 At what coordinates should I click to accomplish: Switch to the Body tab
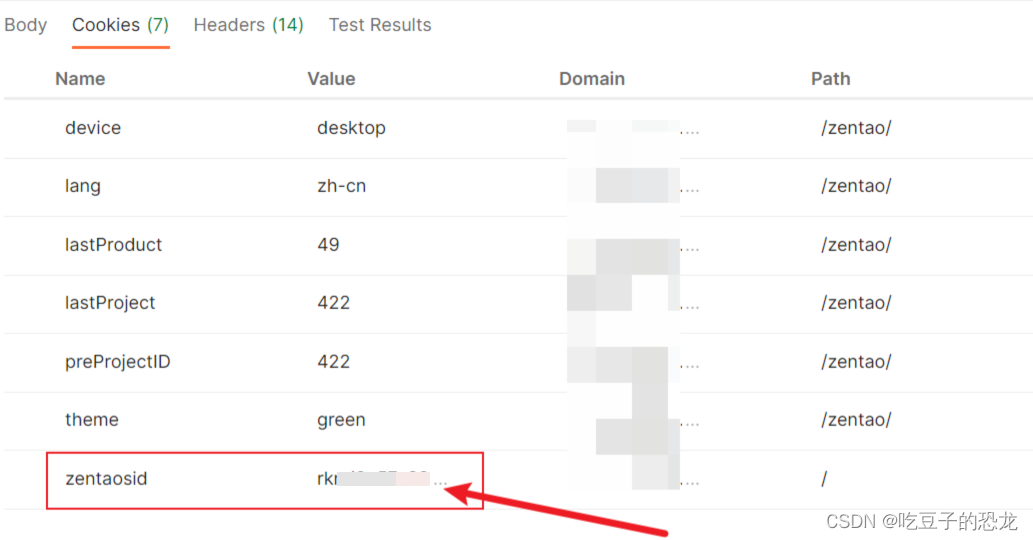(25, 25)
